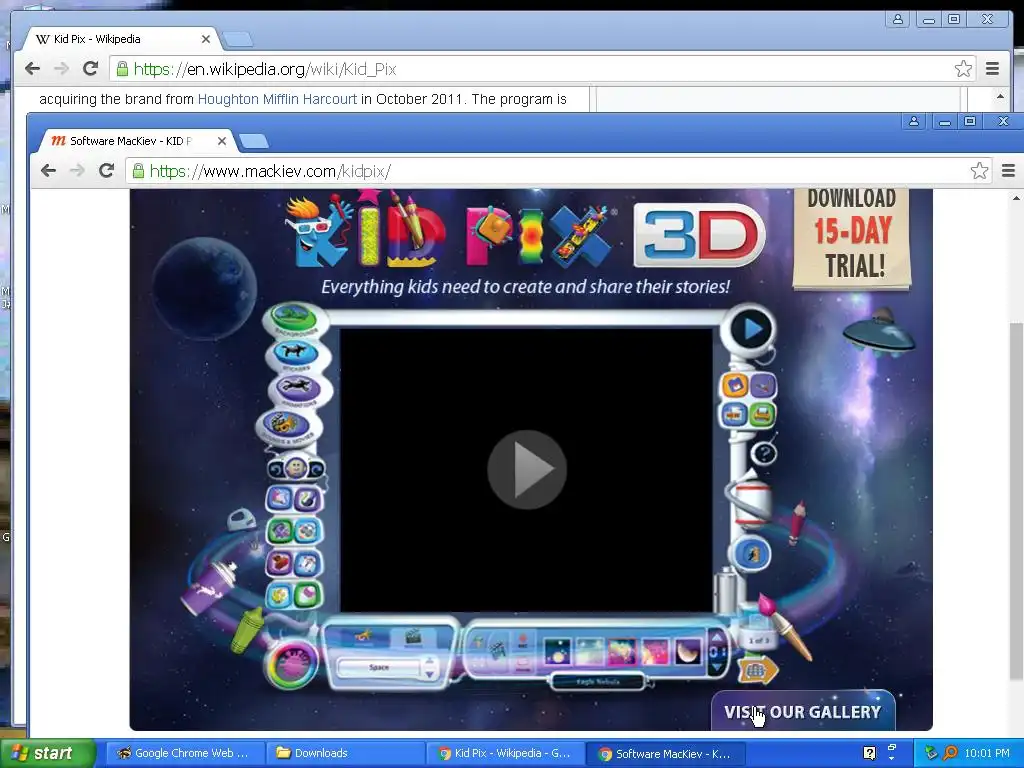1024x768 pixels.
Task: Close the Kid Pix - Wikipedia tab
Action: (x=206, y=39)
